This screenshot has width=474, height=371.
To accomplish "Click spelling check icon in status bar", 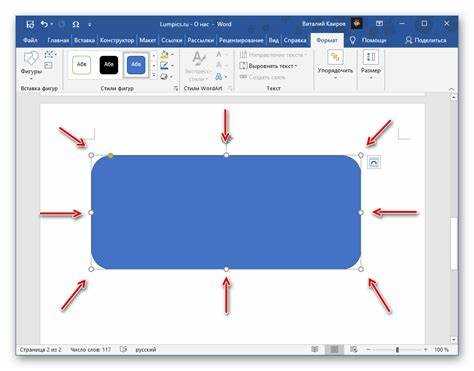I will (123, 349).
